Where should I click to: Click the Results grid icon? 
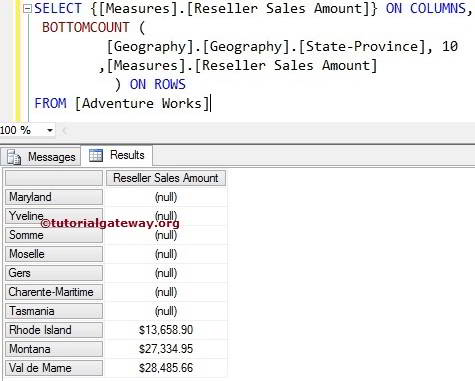click(x=96, y=155)
